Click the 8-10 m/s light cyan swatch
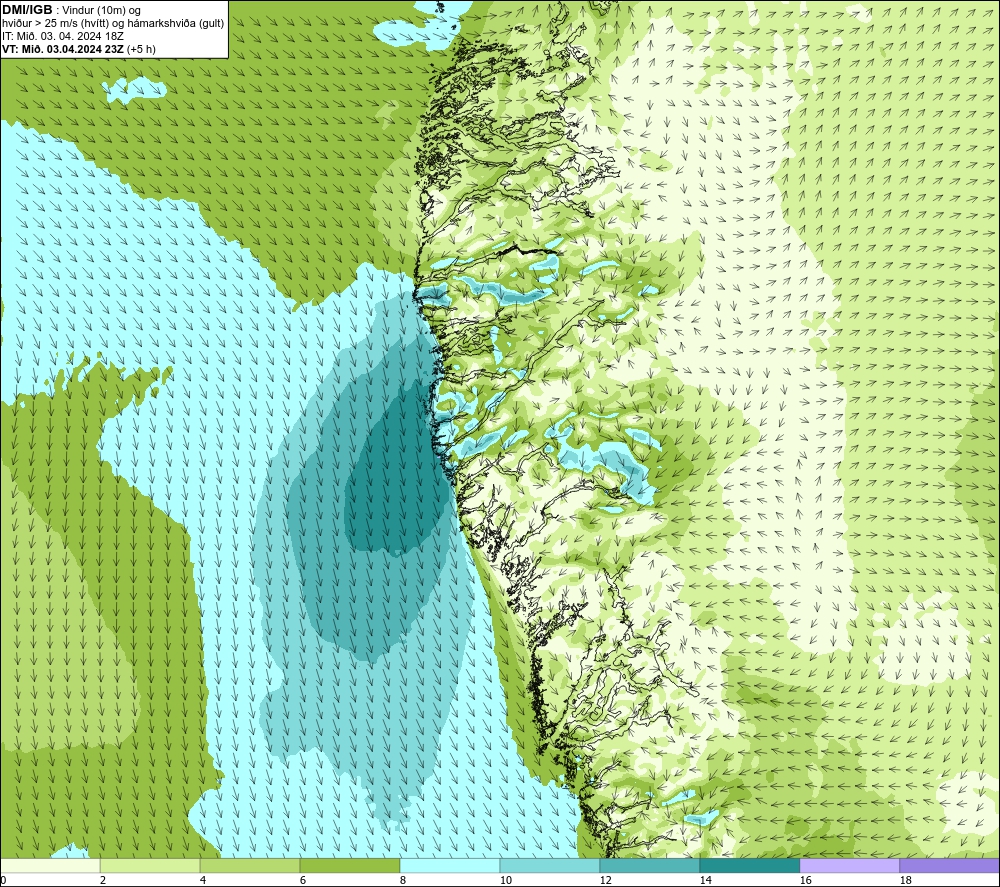Image resolution: width=1000 pixels, height=887 pixels. (450, 865)
